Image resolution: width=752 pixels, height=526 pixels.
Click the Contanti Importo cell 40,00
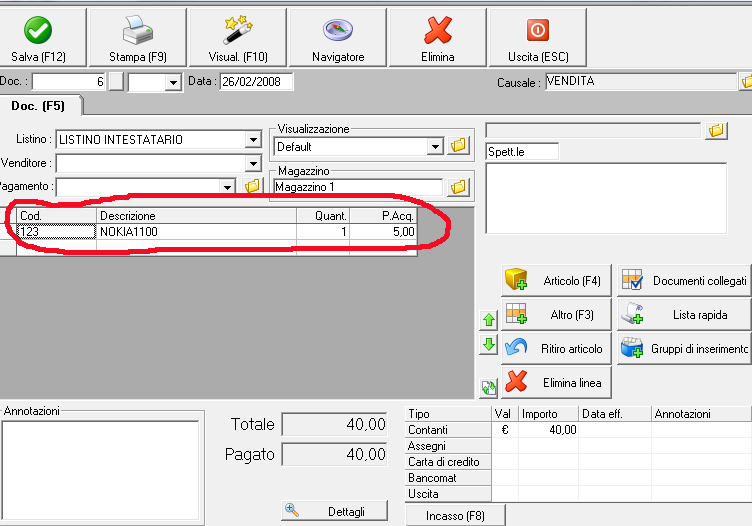(548, 430)
